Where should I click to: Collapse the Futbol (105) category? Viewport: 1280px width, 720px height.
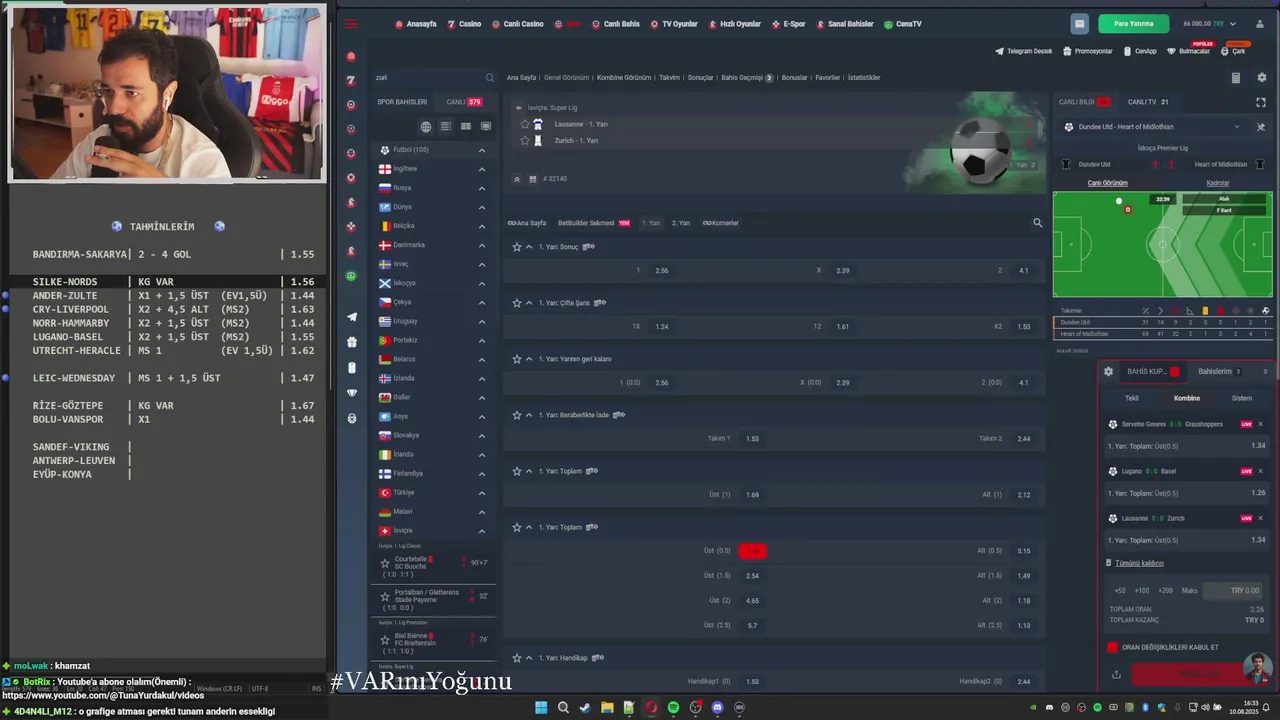coord(481,150)
